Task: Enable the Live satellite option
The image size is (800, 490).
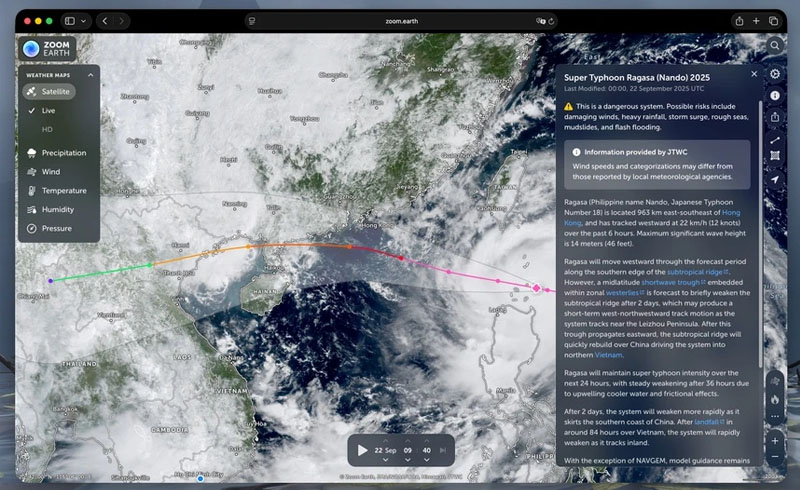Action: point(48,110)
